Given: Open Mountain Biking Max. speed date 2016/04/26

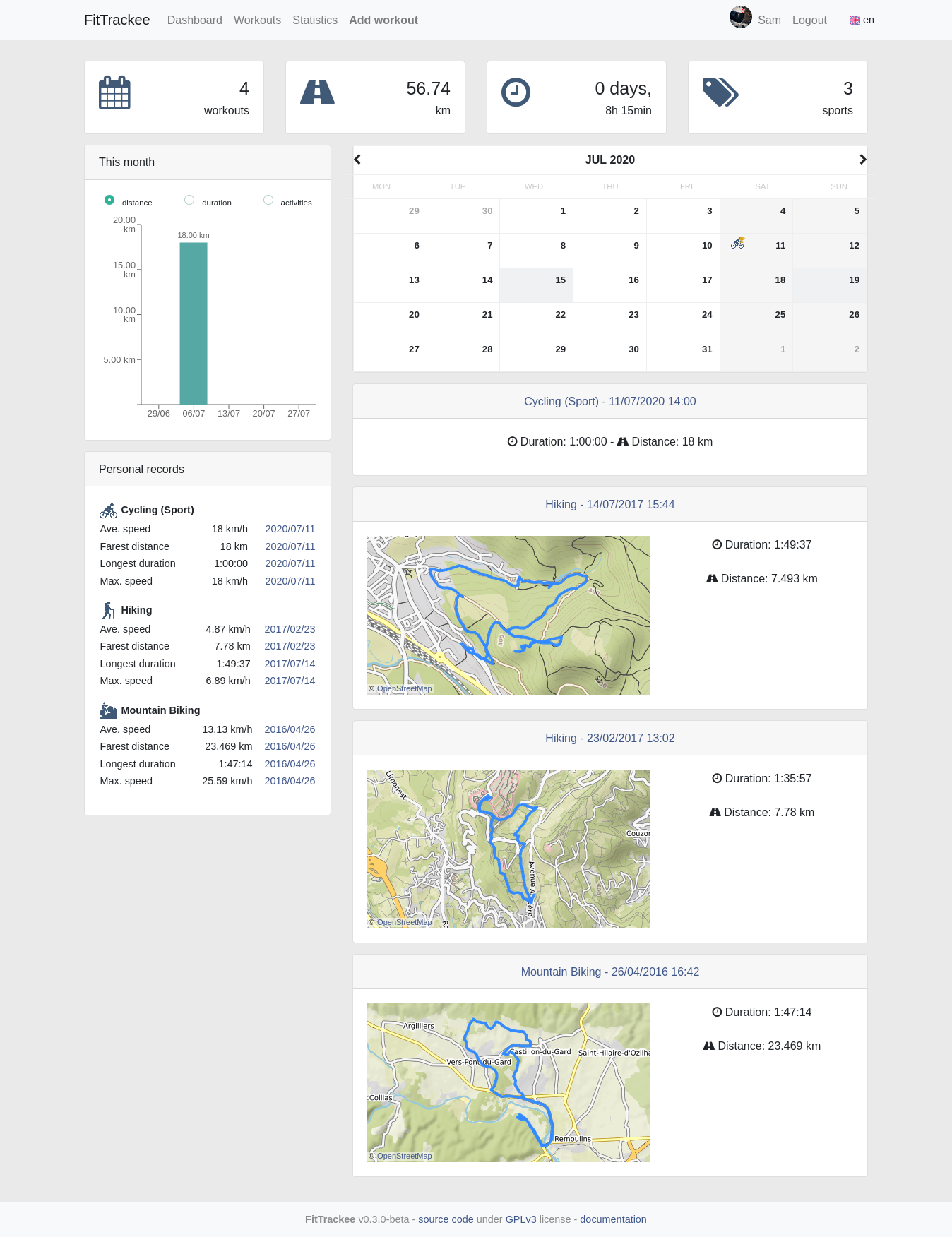Looking at the screenshot, I should click(290, 781).
